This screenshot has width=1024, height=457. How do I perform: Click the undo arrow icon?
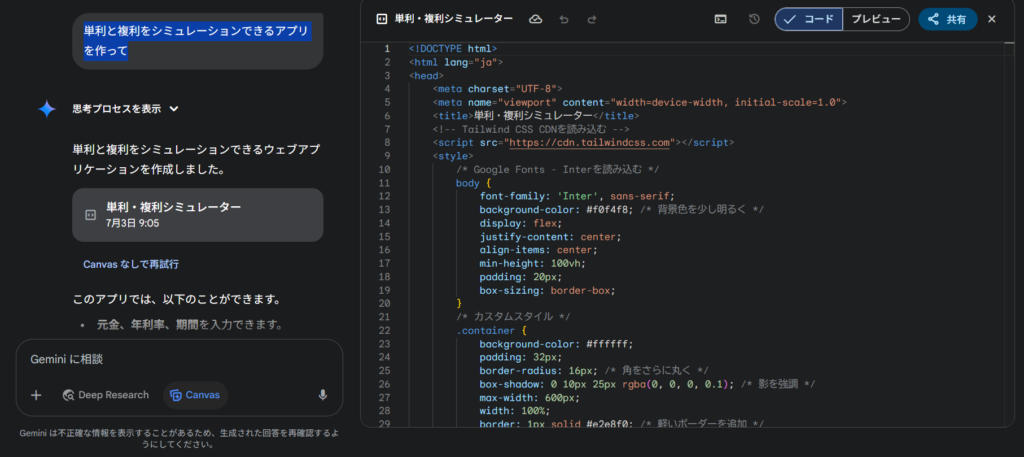[x=564, y=19]
